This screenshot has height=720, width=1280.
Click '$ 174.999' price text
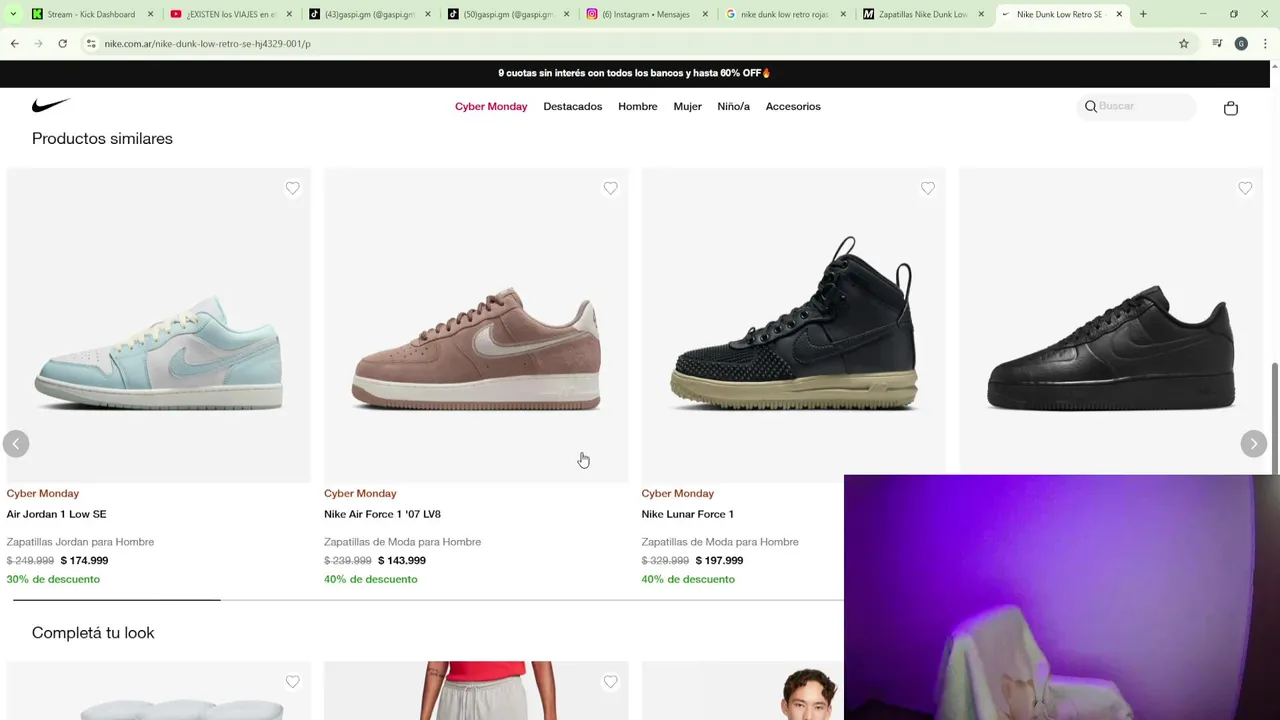pyautogui.click(x=84, y=560)
